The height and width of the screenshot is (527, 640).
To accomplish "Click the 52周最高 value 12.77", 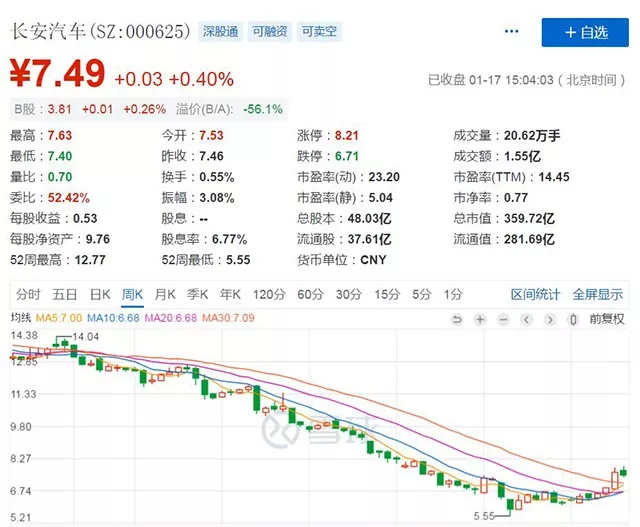I will 90,260.
